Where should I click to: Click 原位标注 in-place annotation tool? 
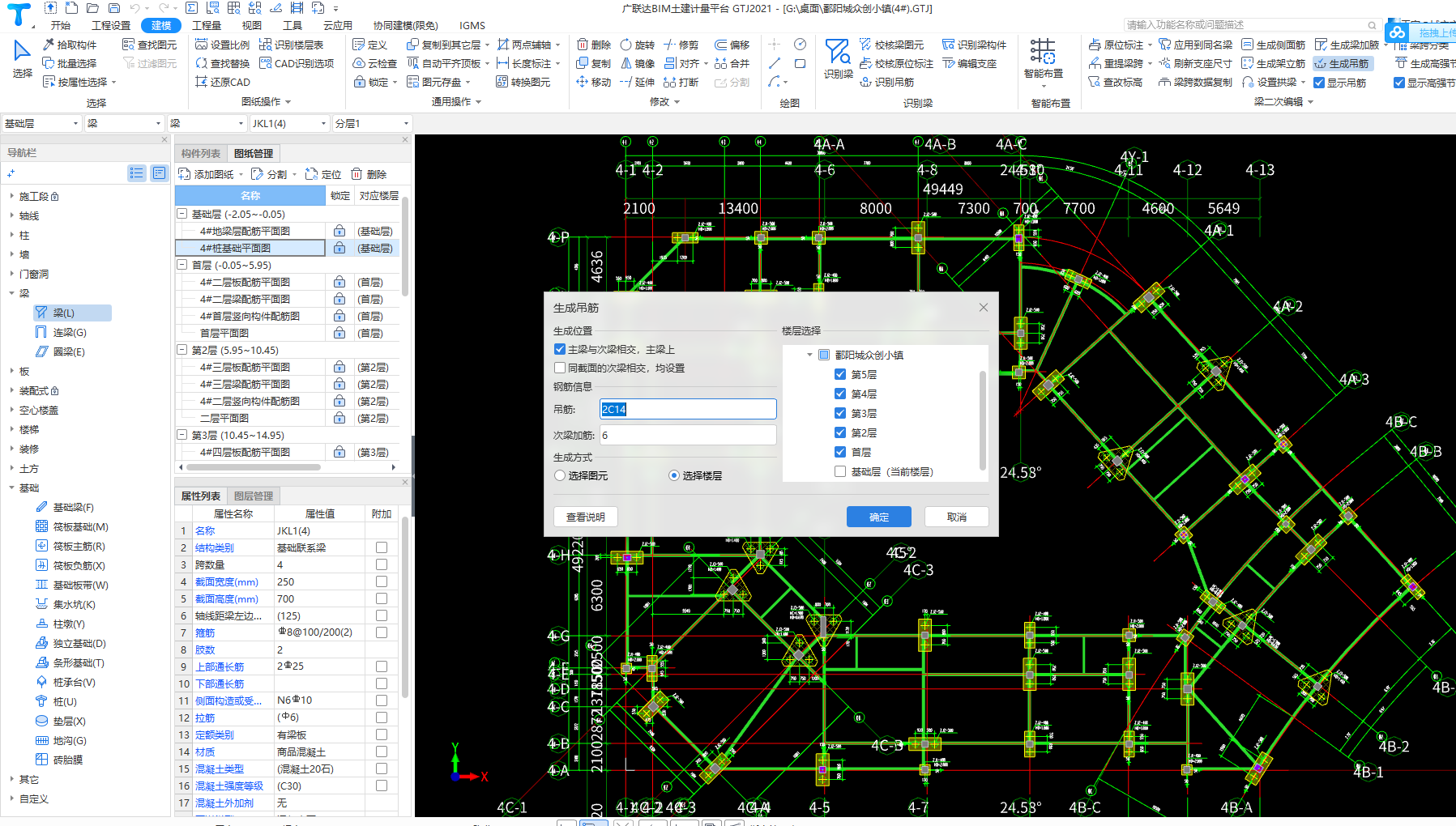click(x=1117, y=45)
